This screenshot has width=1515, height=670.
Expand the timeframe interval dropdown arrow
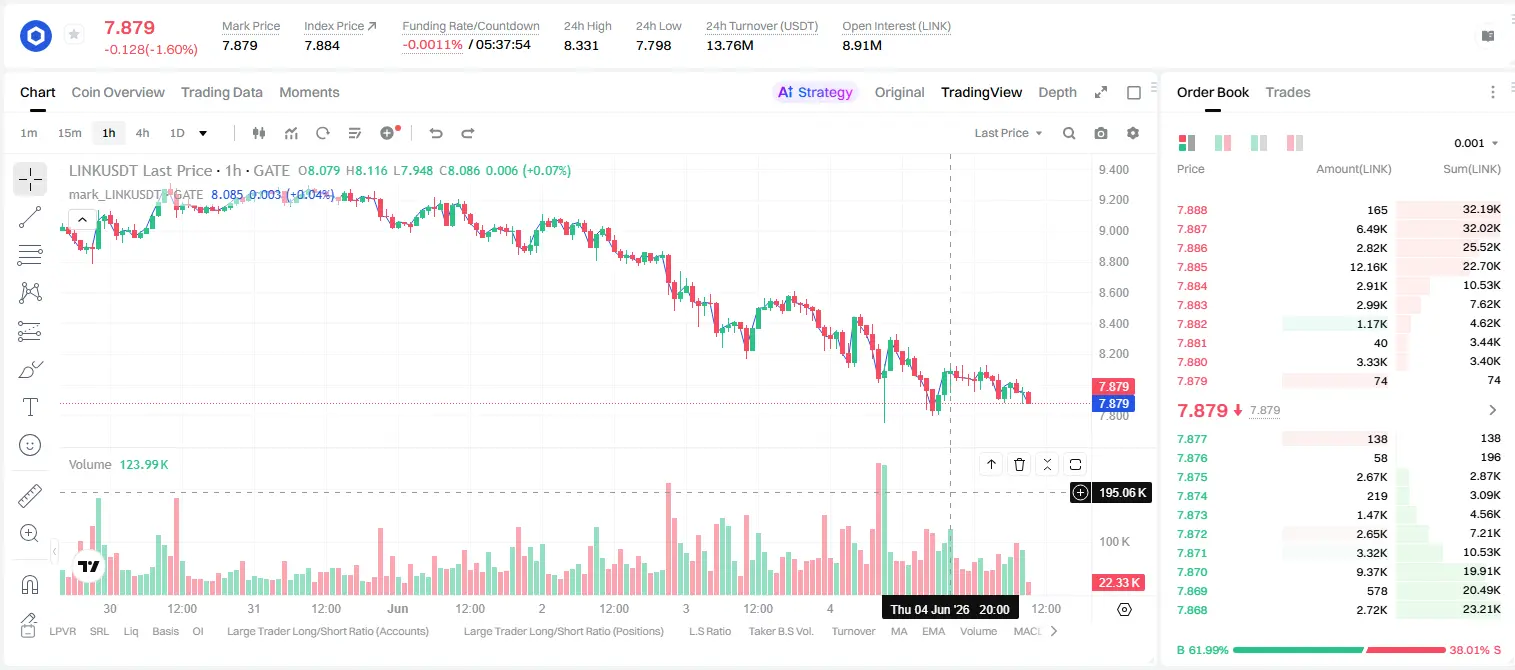click(x=203, y=133)
